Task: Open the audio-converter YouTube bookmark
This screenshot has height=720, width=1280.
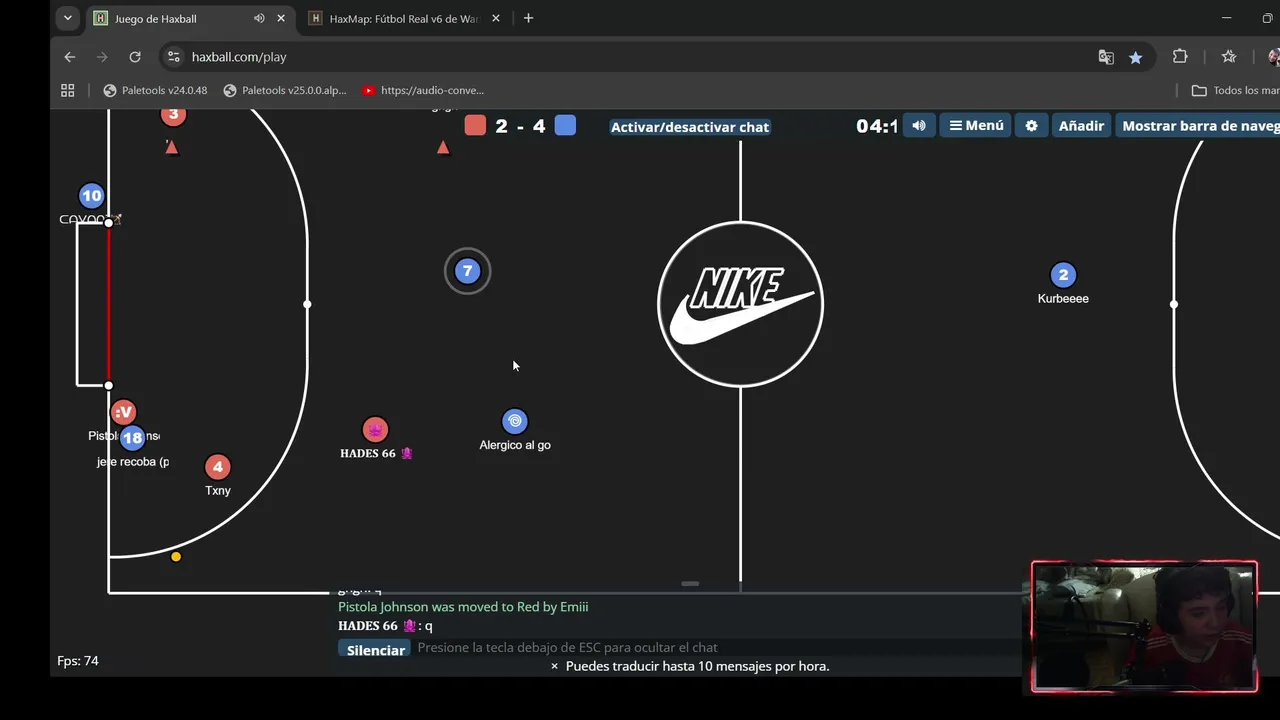Action: coord(423,90)
